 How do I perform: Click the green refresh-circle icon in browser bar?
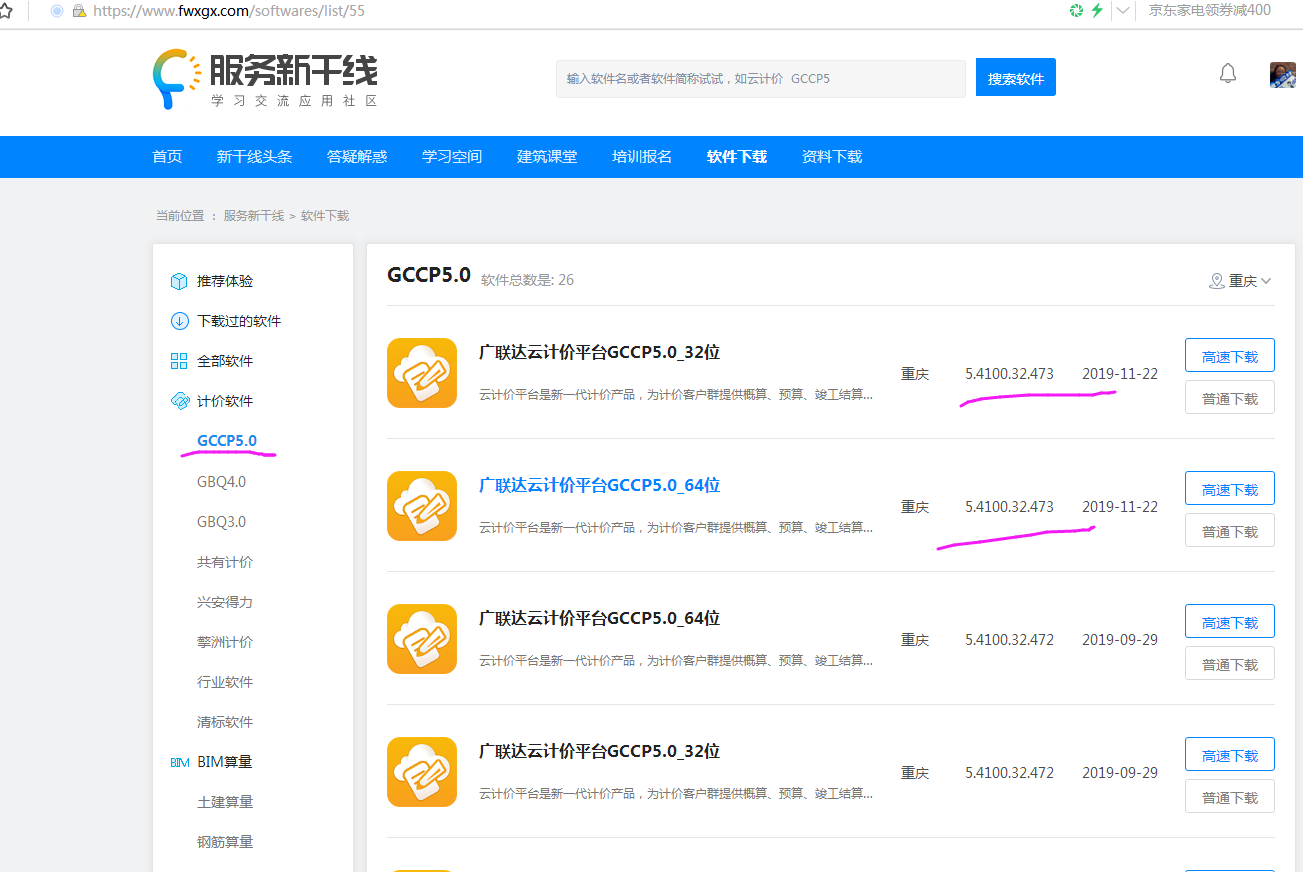click(x=1076, y=10)
